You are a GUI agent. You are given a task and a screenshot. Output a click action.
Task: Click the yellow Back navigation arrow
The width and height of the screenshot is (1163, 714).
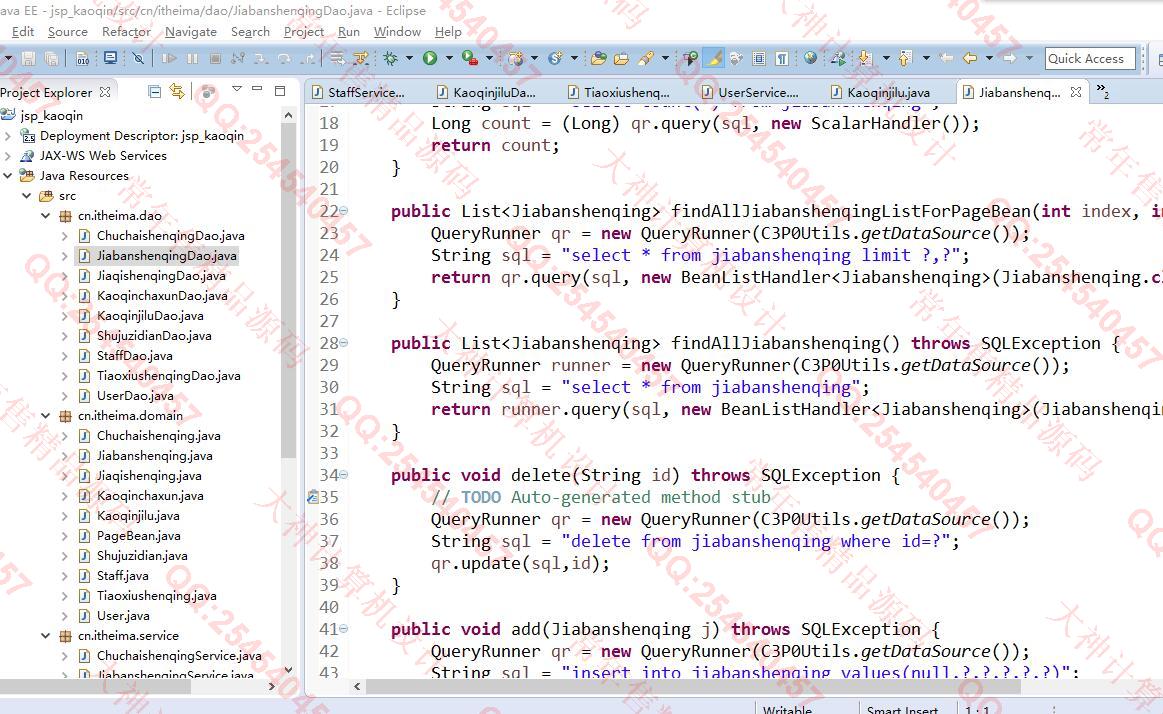(x=969, y=58)
